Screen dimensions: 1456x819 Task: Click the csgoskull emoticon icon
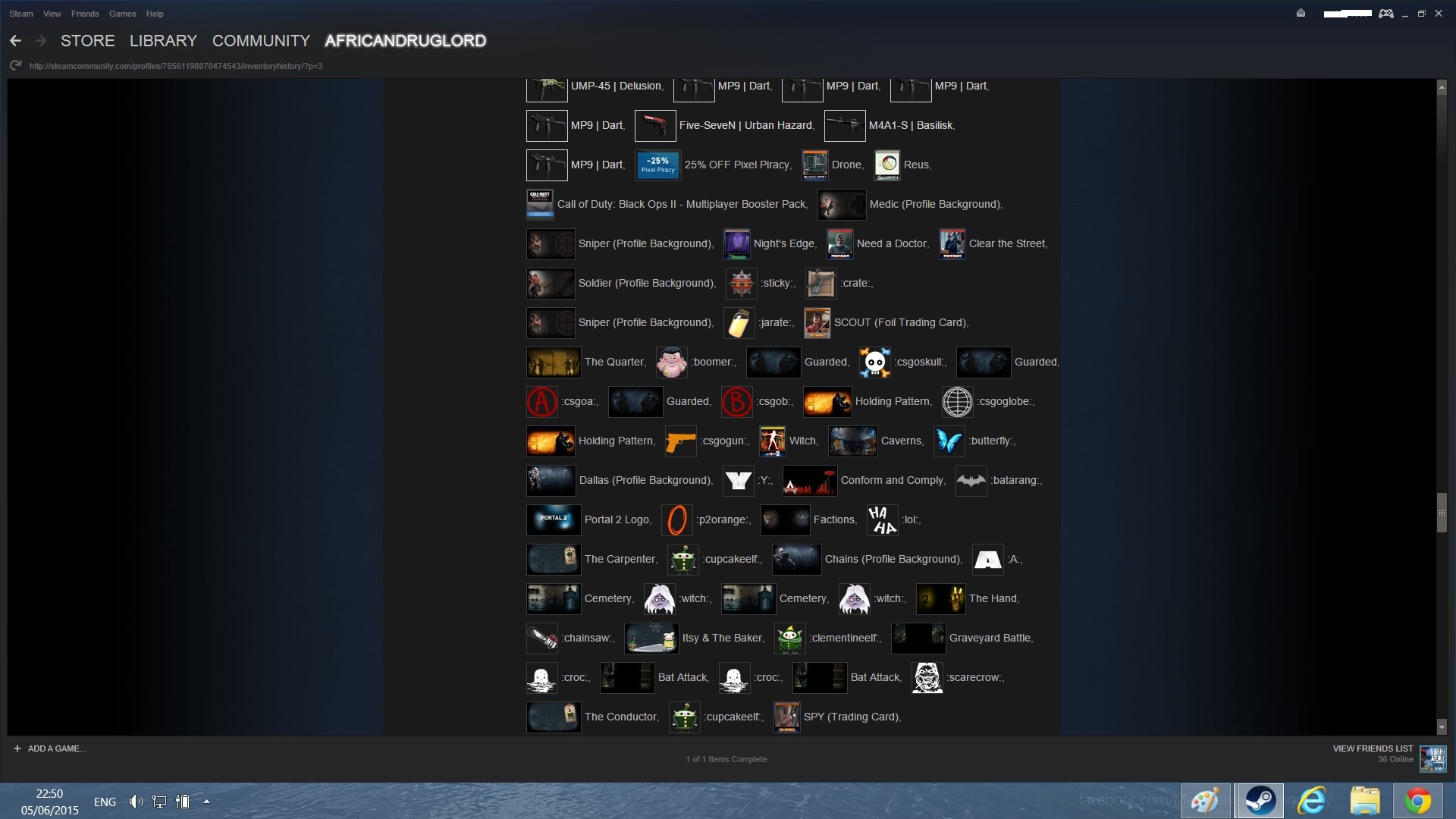pyautogui.click(x=874, y=362)
